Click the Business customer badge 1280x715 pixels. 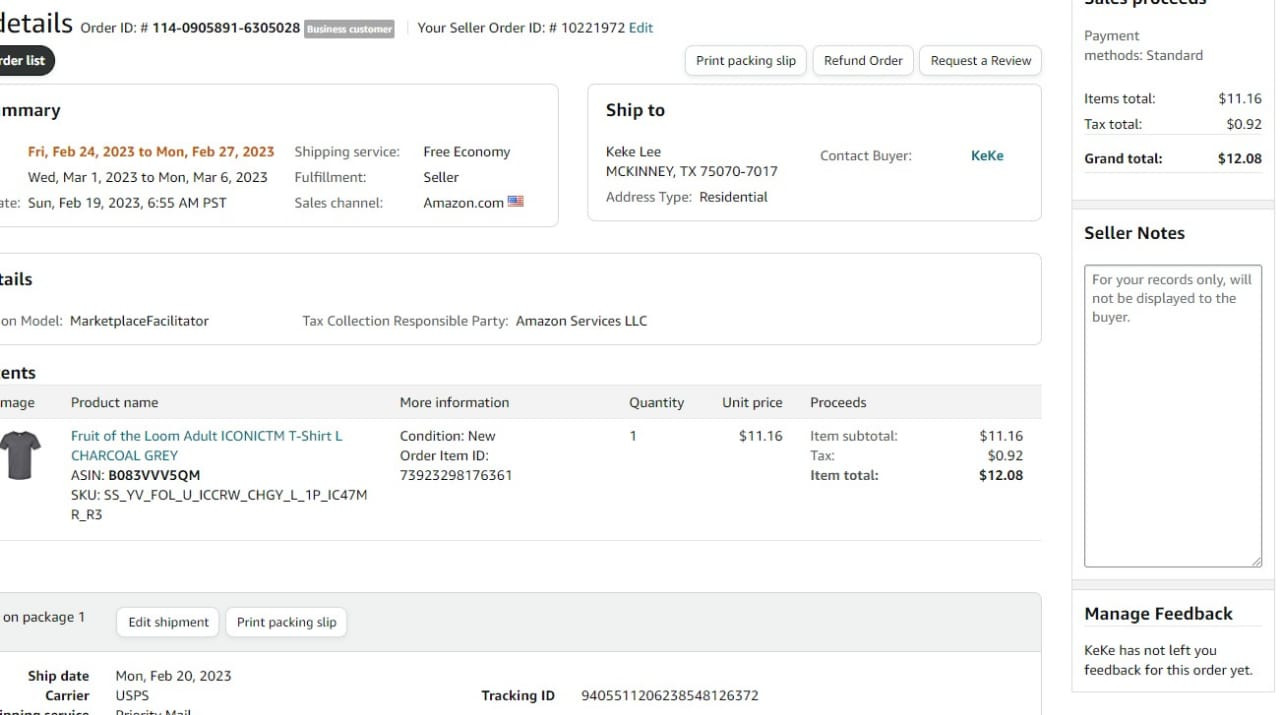[x=349, y=29]
